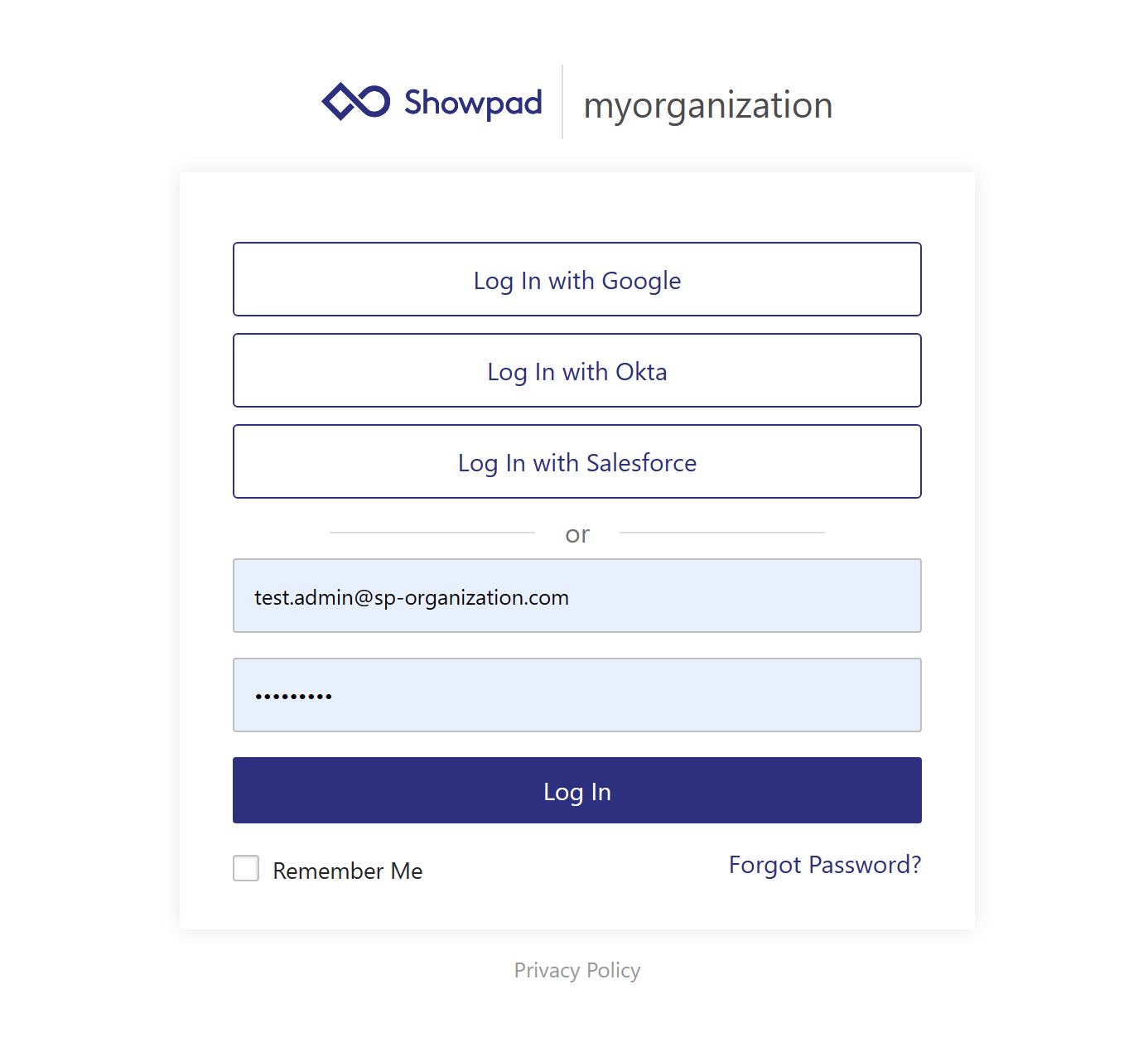1148x1052 pixels.
Task: Select the test.admin email text
Action: pos(411,596)
